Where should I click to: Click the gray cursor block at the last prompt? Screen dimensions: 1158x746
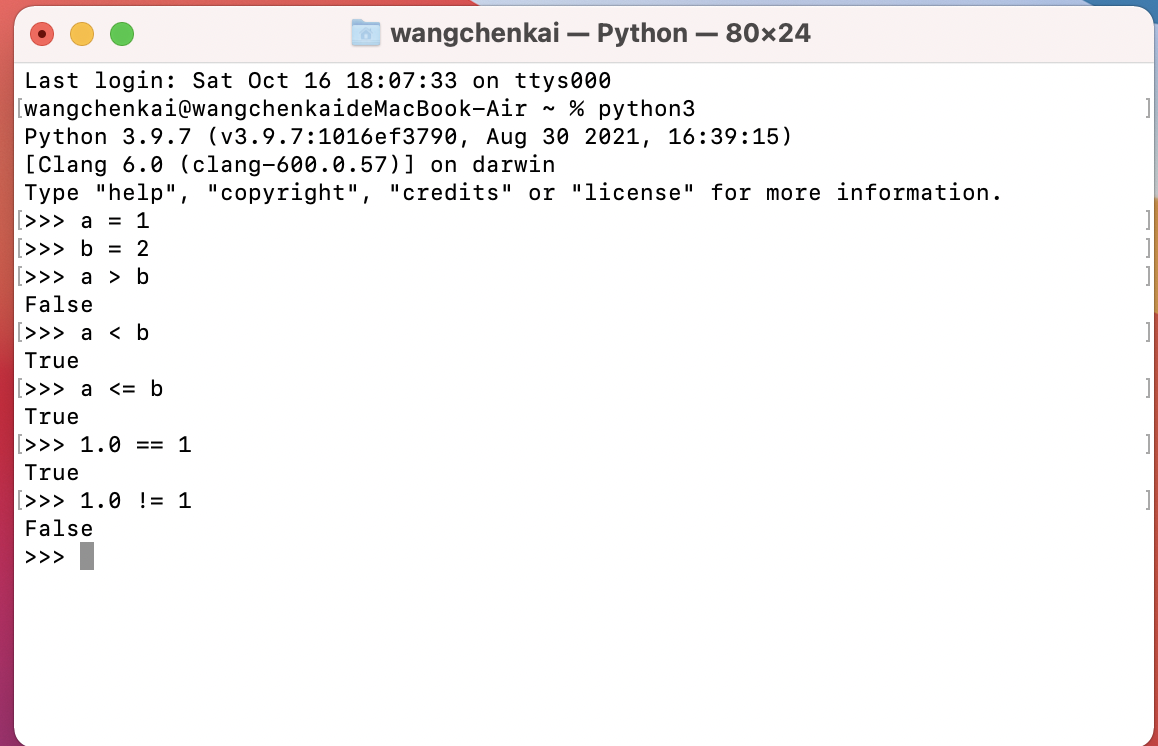click(x=87, y=556)
